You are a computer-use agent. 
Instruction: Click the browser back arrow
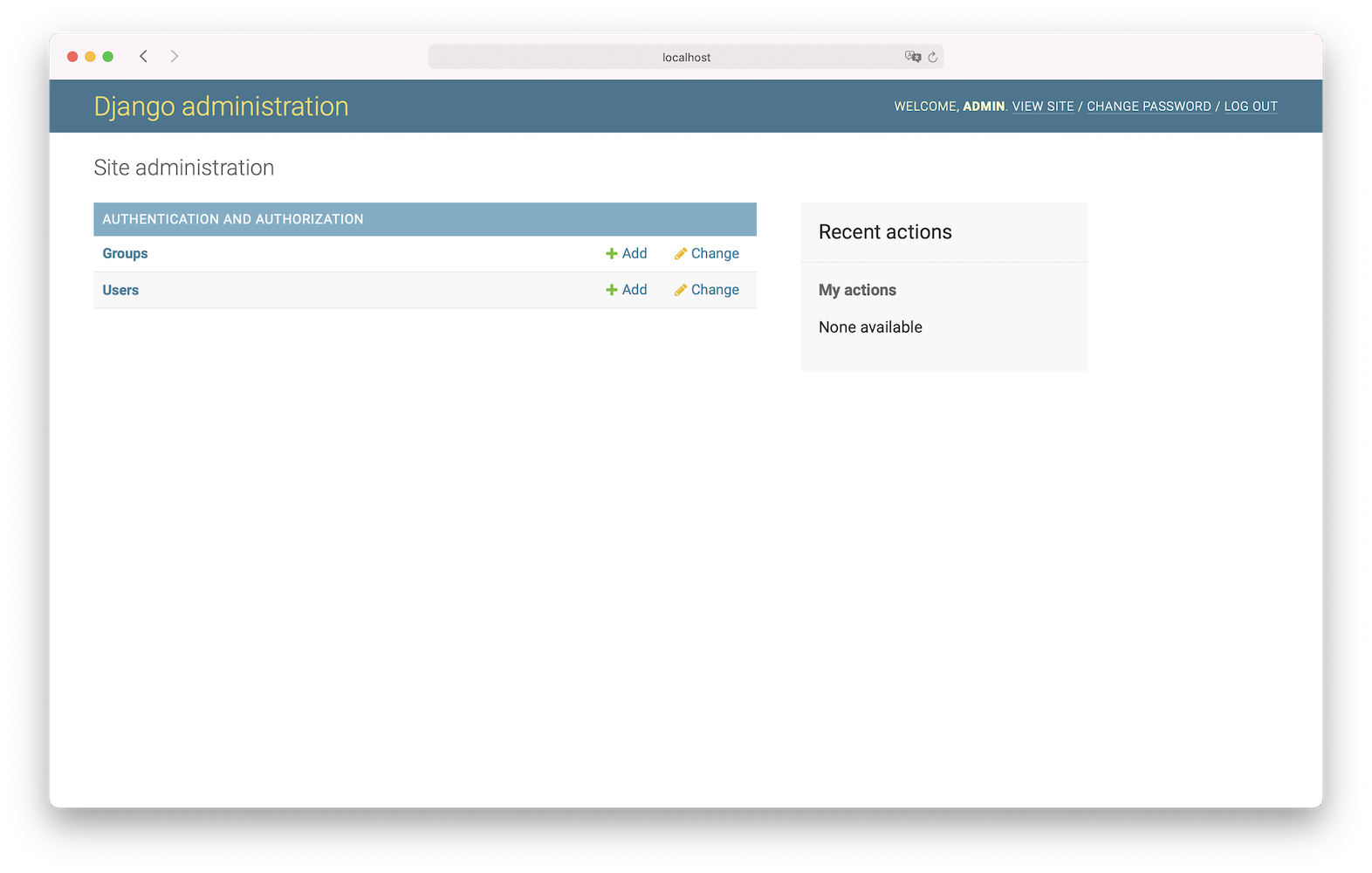143,56
